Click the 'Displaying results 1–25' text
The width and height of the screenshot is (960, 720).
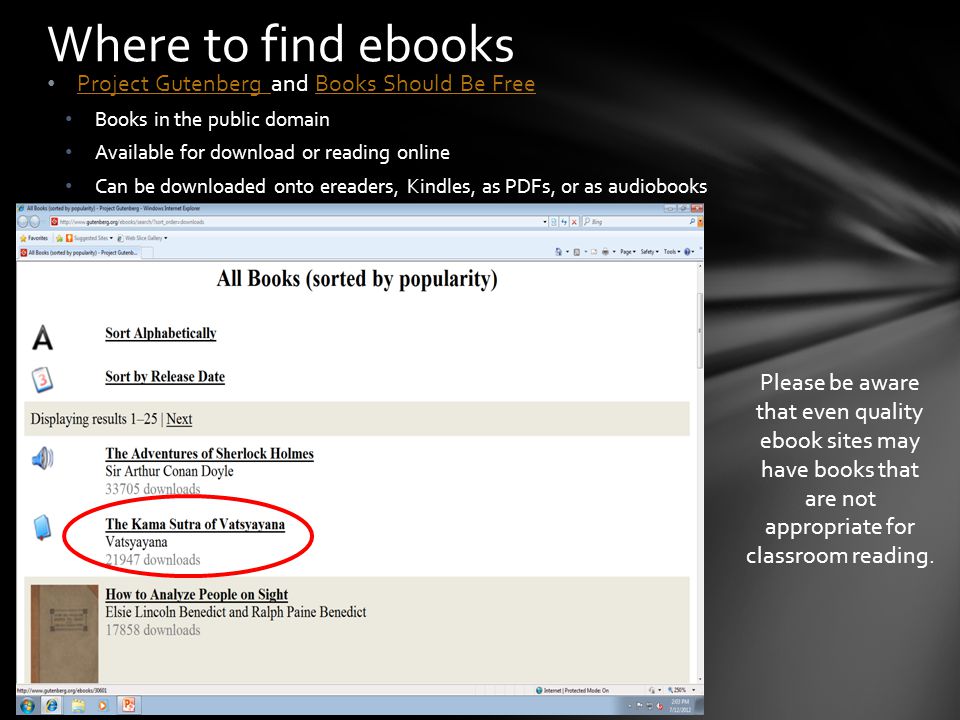click(x=94, y=419)
